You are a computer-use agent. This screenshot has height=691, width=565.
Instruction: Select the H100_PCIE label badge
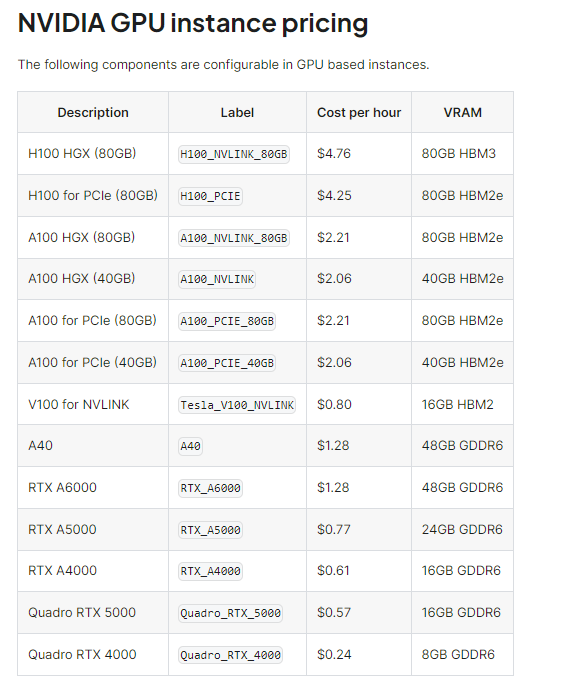click(x=210, y=196)
